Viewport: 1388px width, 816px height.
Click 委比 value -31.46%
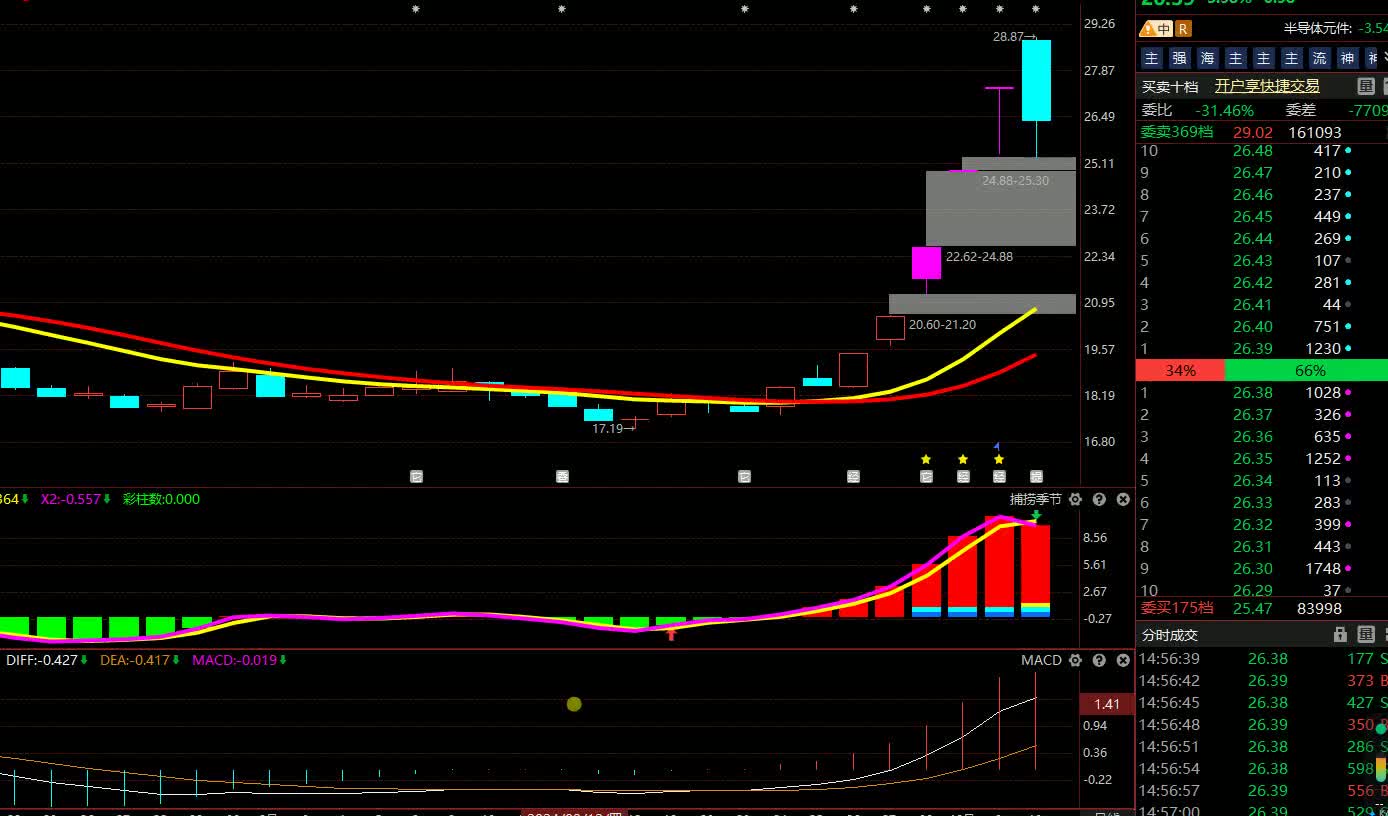tap(1224, 110)
